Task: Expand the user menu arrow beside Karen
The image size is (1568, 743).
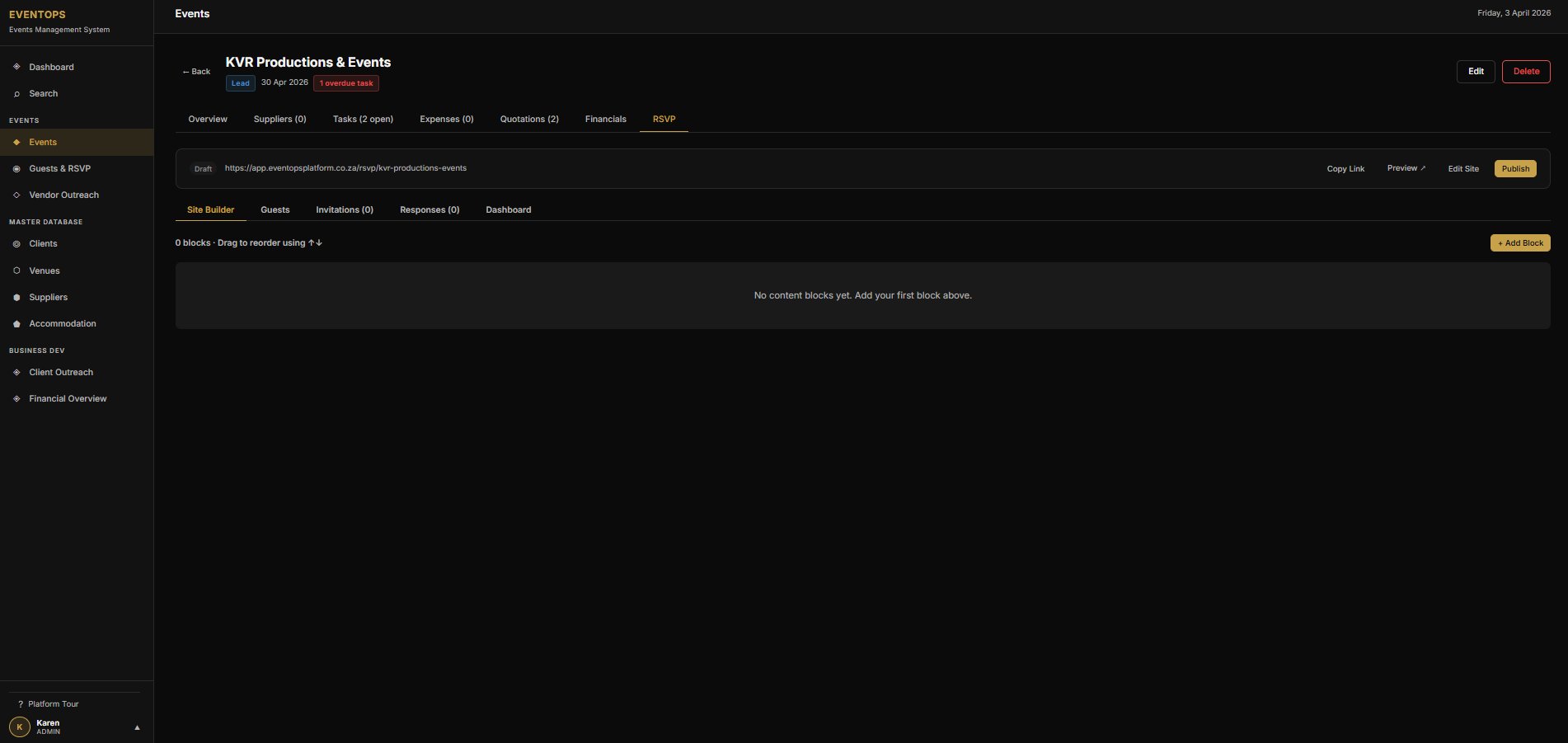Action: click(x=137, y=727)
